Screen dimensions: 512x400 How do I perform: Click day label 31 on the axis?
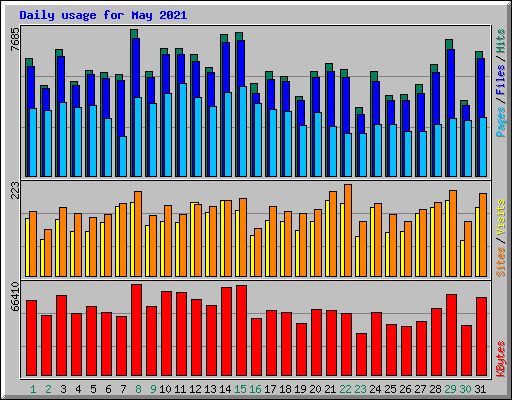click(x=480, y=389)
